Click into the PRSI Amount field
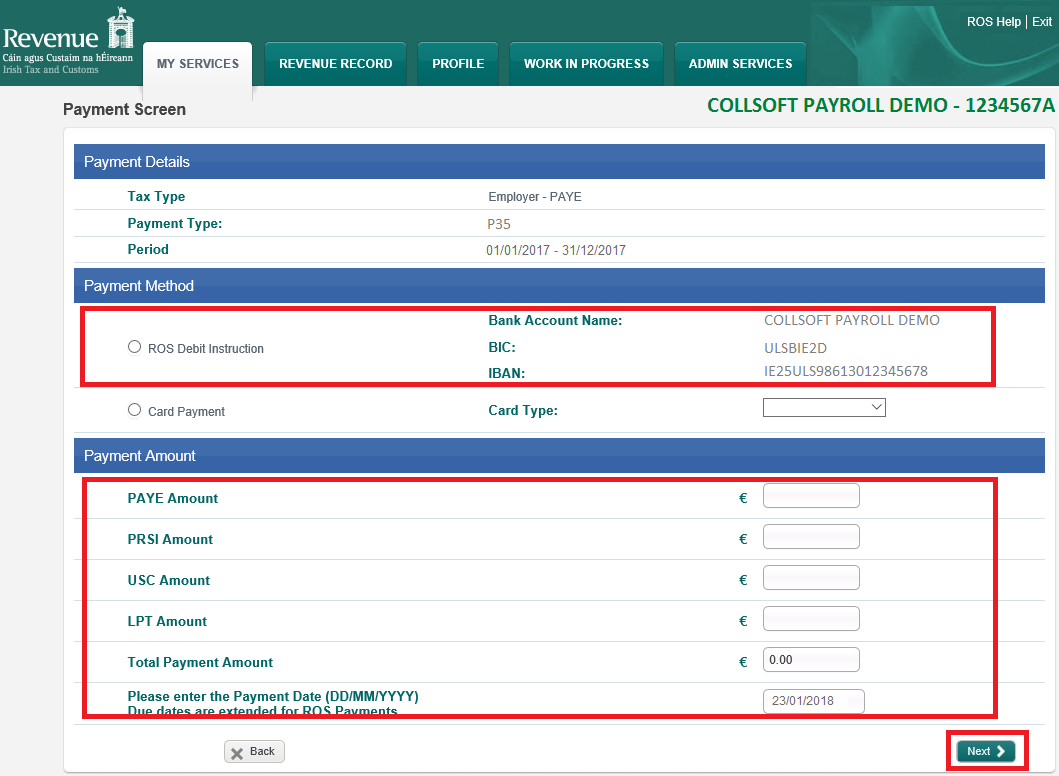Viewport: 1059px width, 776px height. coord(811,538)
